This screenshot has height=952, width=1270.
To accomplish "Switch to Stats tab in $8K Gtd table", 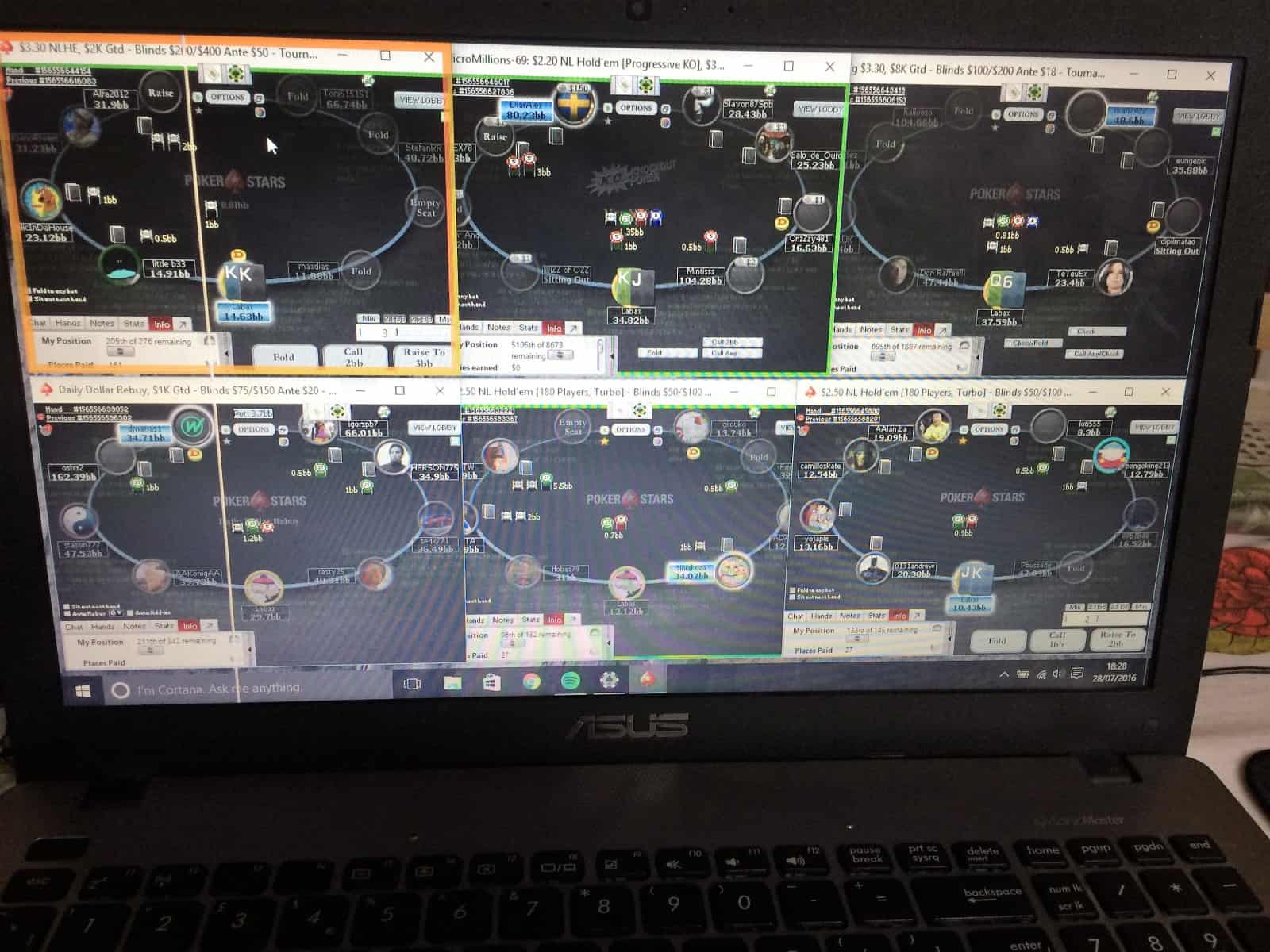I will pyautogui.click(x=899, y=329).
